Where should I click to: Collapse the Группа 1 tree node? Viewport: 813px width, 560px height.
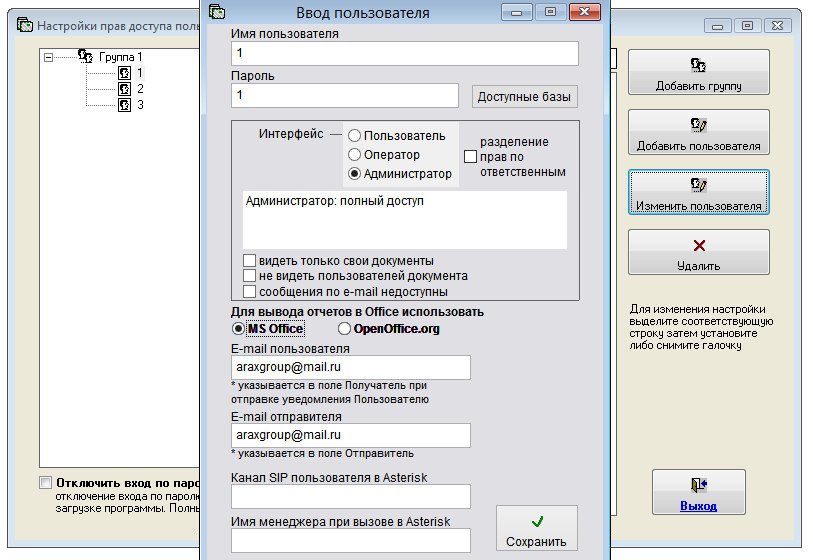tap(48, 57)
